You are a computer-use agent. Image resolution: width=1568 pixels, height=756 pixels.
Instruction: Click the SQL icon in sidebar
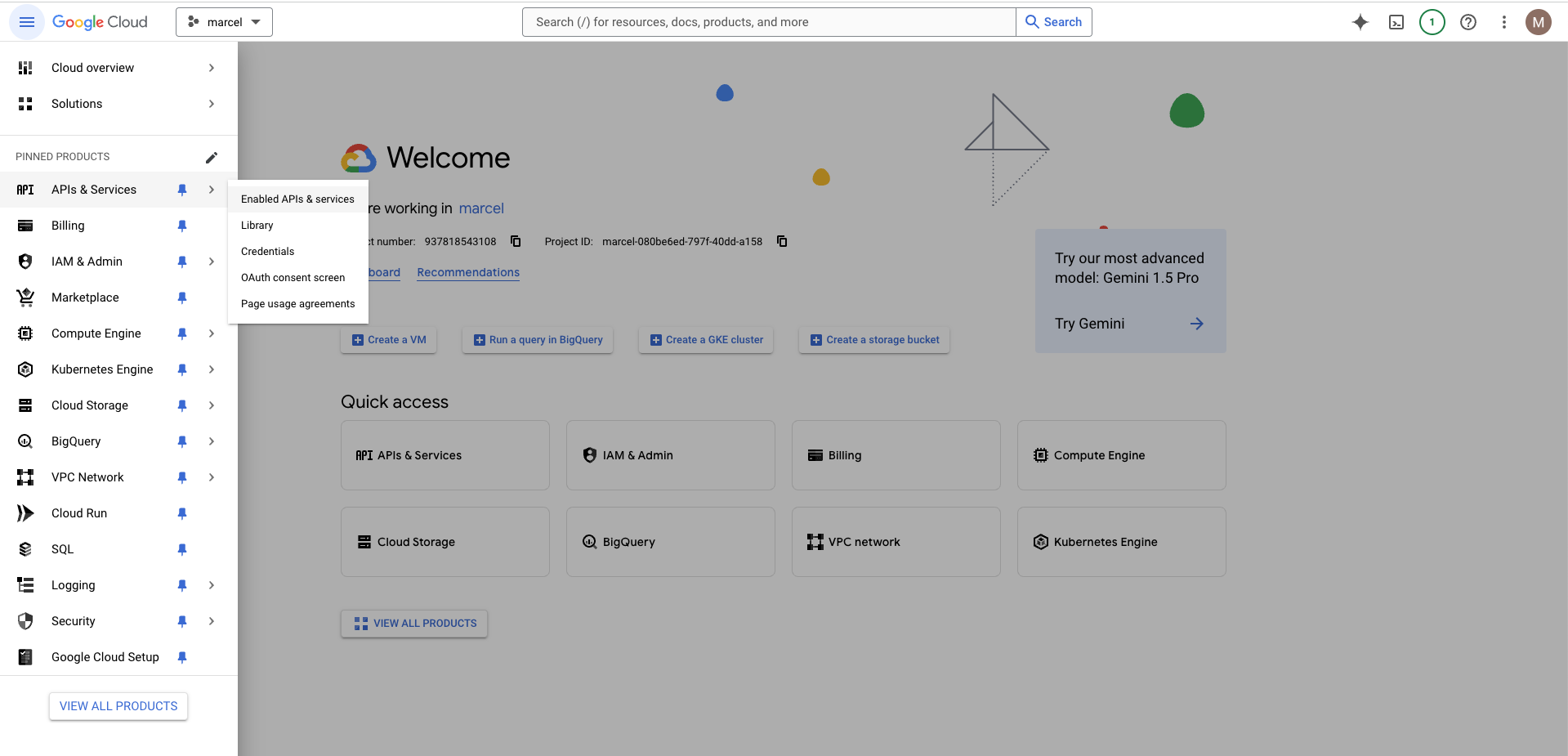coord(25,549)
